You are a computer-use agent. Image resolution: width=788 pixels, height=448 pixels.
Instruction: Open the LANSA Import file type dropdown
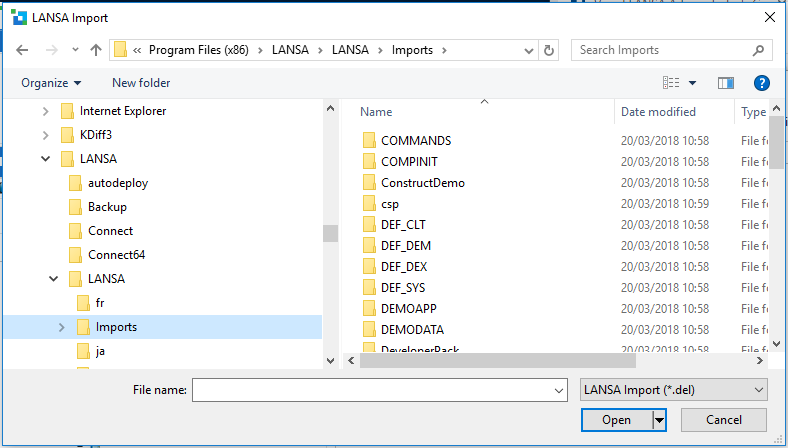[x=673, y=389]
